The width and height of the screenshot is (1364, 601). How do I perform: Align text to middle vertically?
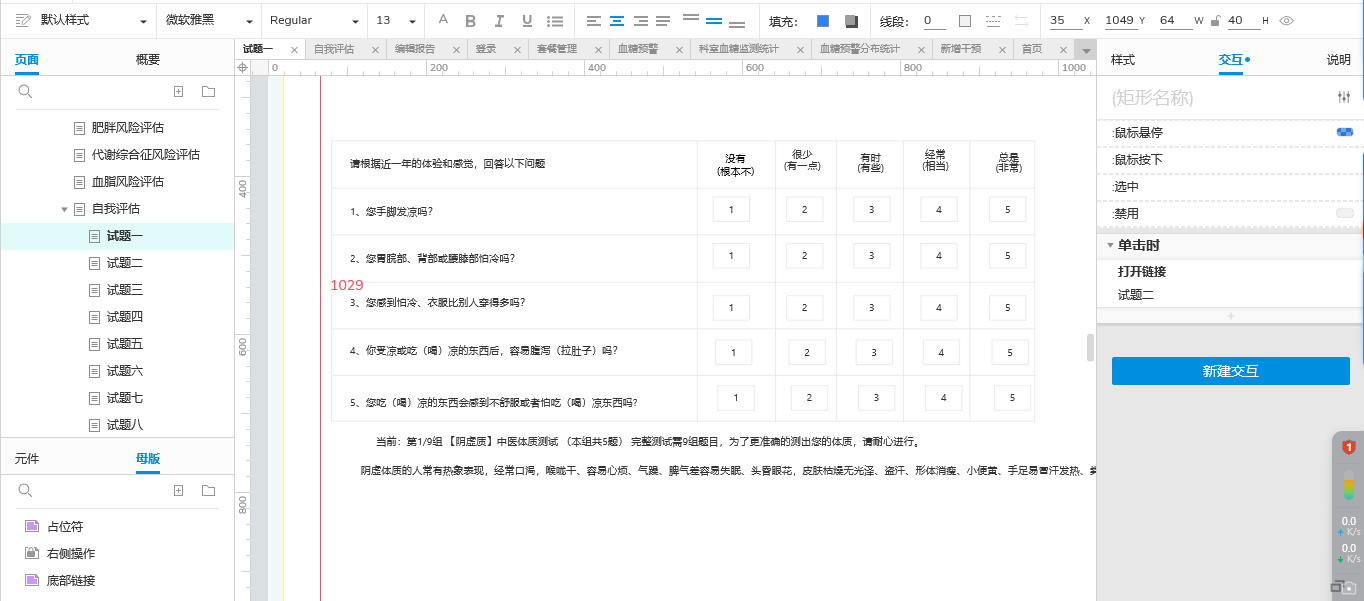point(714,21)
